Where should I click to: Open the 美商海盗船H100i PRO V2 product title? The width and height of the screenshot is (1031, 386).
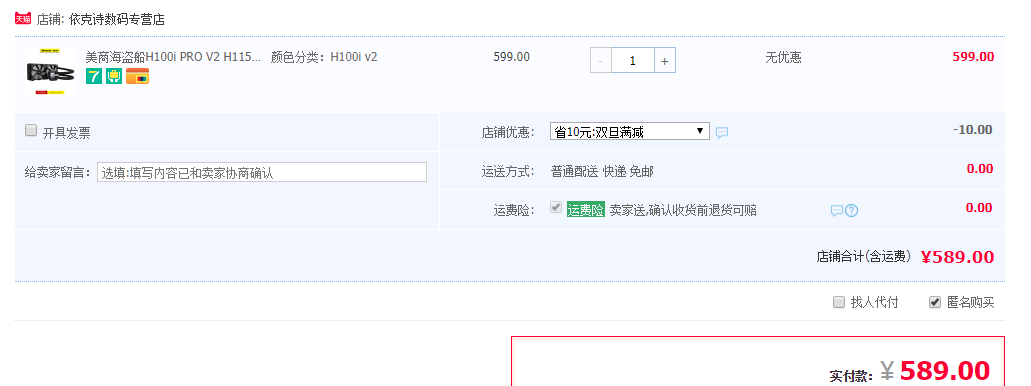[x=174, y=57]
